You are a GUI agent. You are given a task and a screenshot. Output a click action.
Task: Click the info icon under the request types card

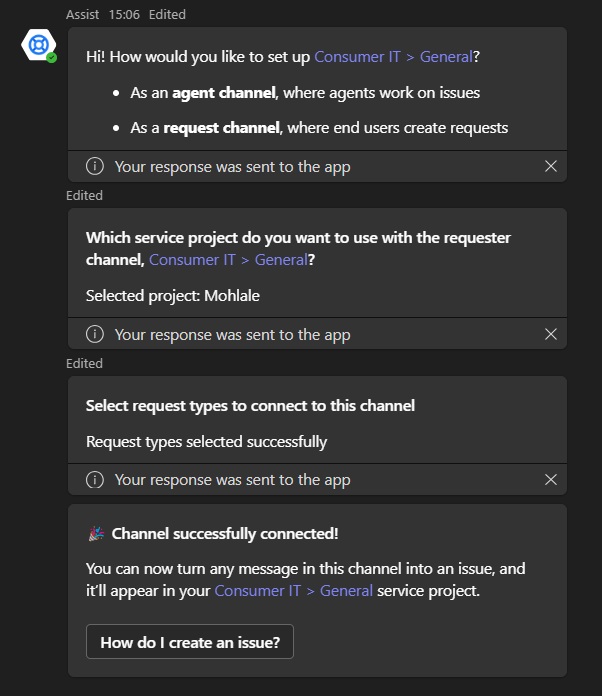point(95,480)
